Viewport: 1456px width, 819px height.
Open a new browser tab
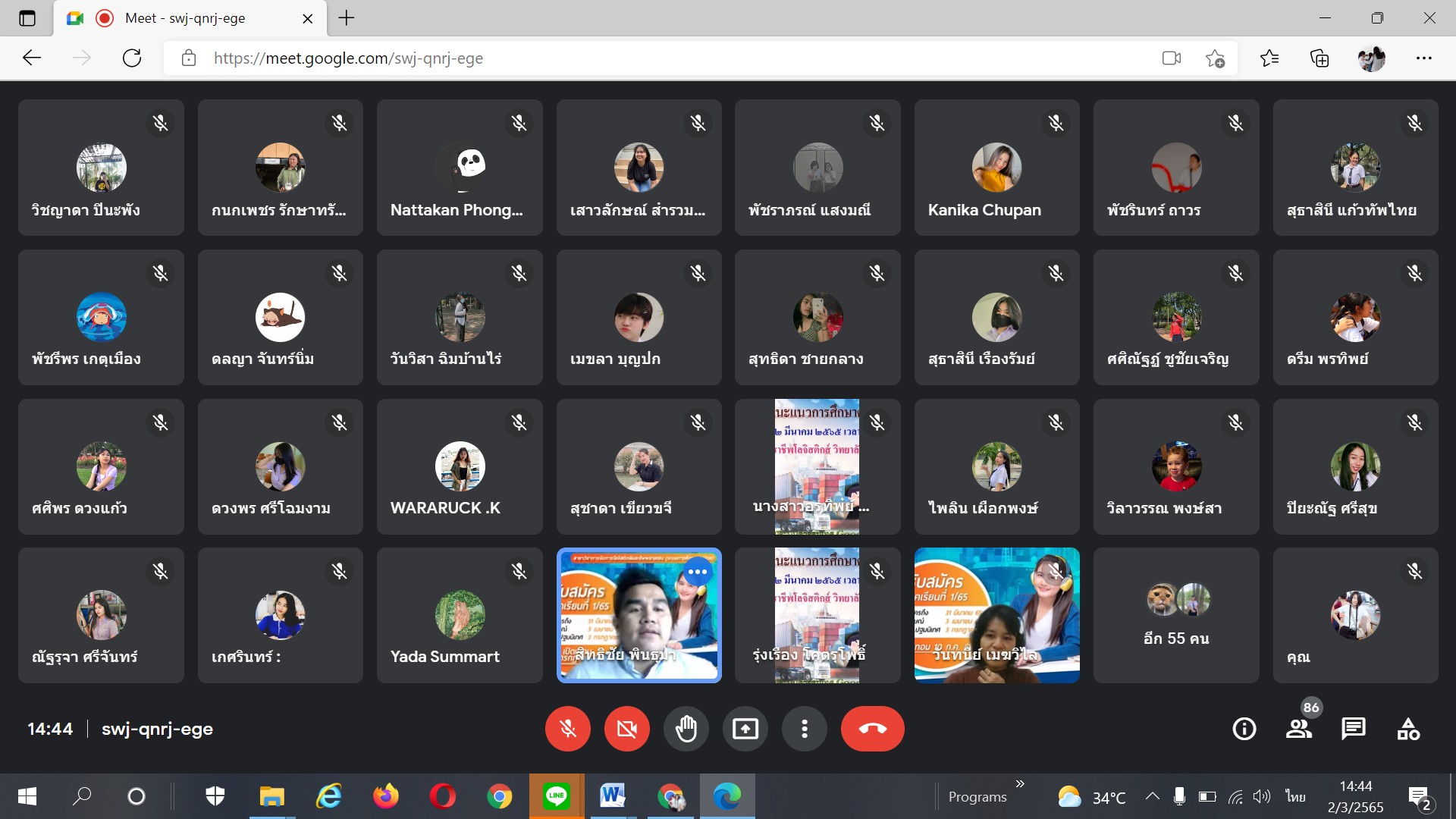pos(347,18)
